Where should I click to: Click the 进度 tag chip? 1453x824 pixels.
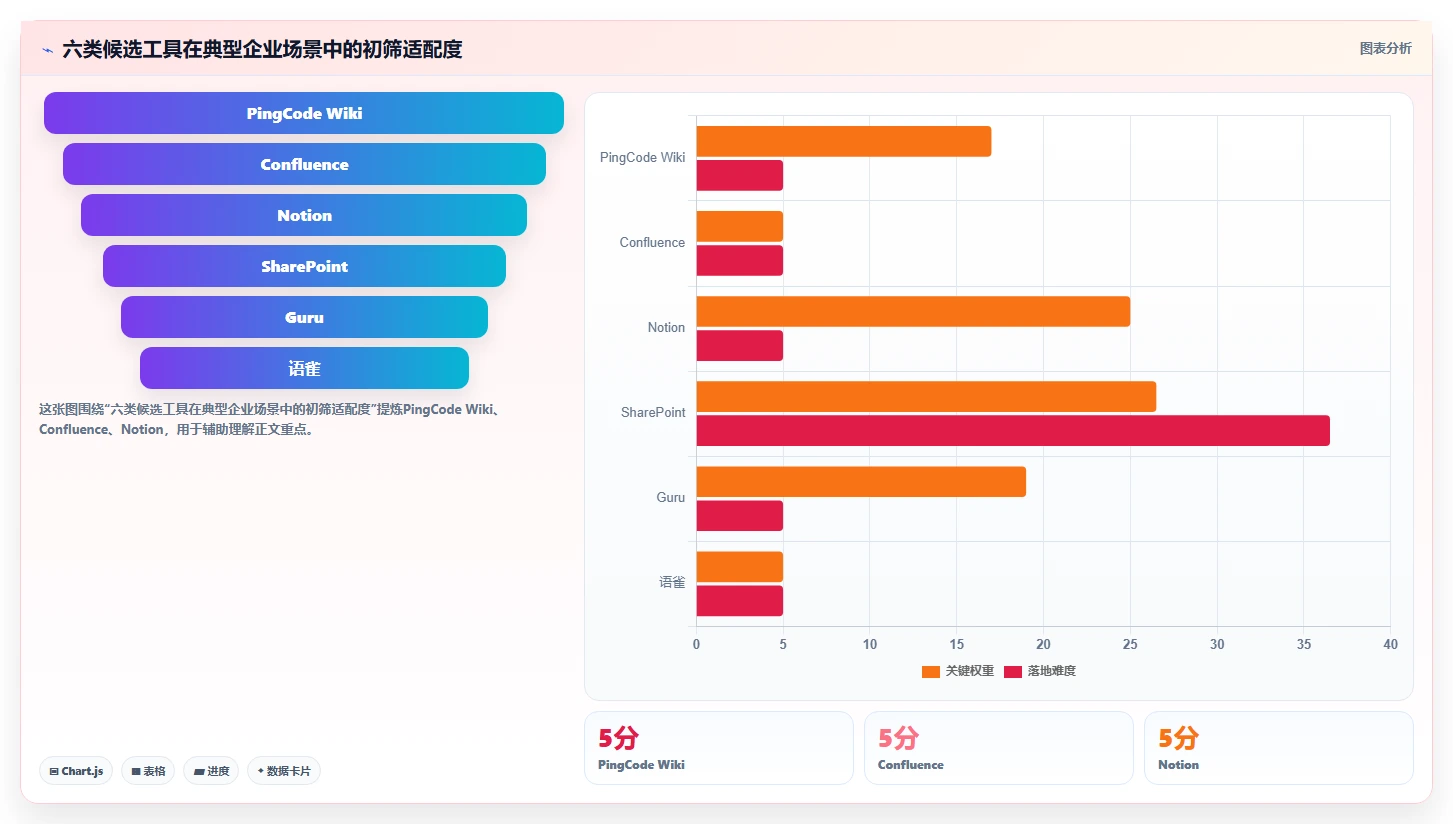[211, 771]
